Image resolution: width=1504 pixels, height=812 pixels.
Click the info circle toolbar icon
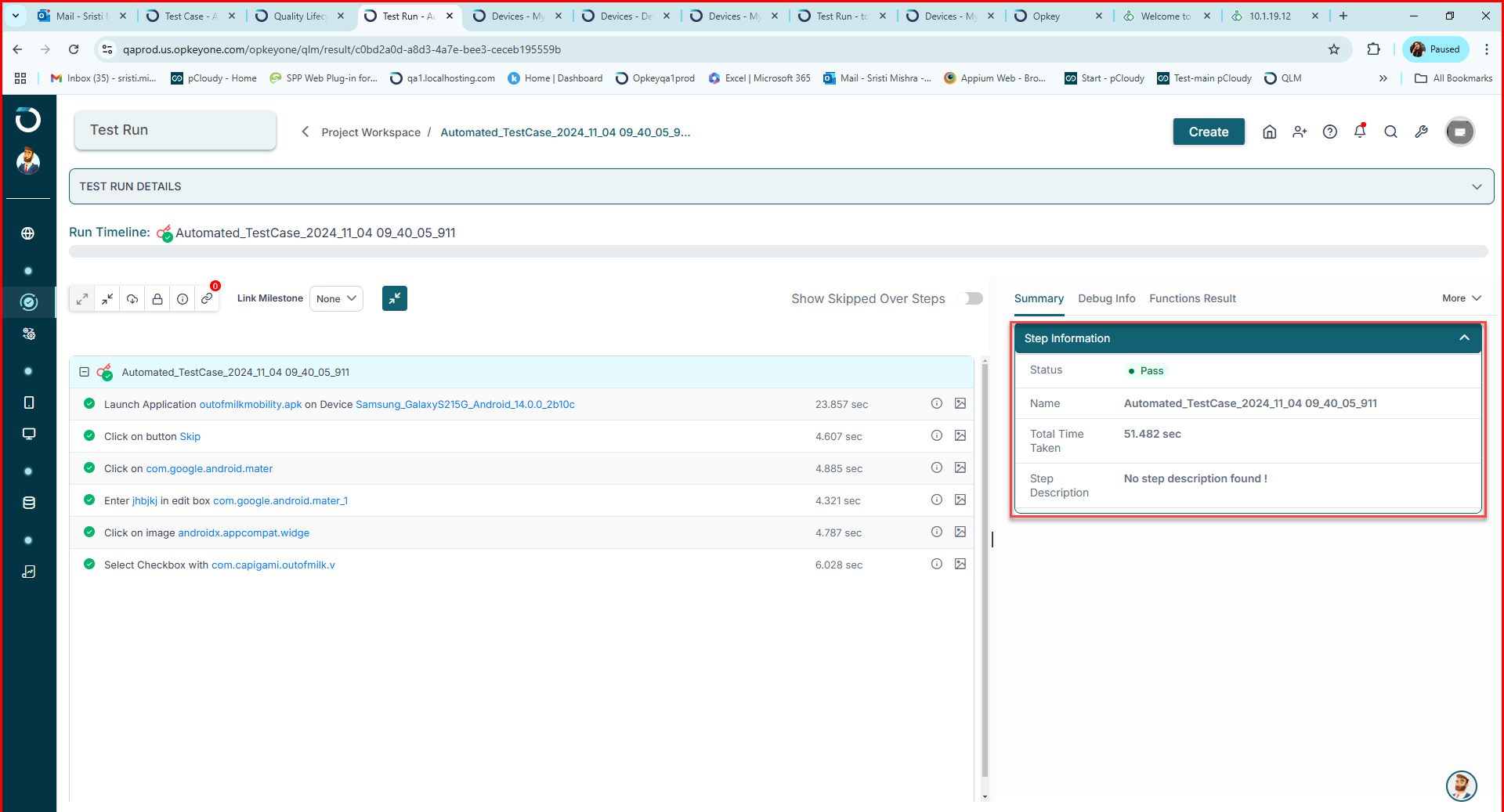(183, 298)
